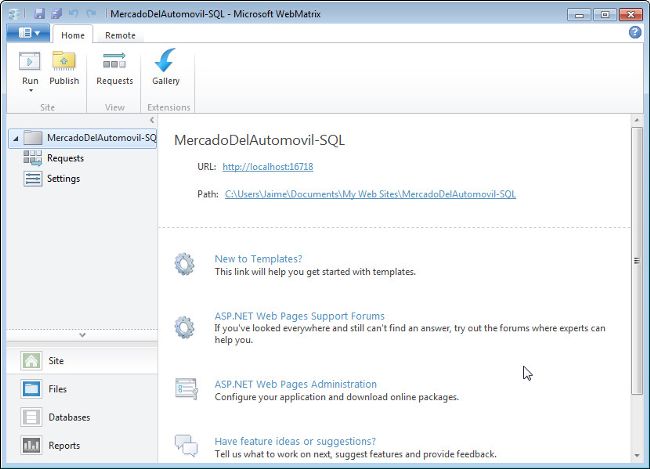Switch to the Home ribbon tab
Viewport: 650px width, 469px height.
coord(73,35)
